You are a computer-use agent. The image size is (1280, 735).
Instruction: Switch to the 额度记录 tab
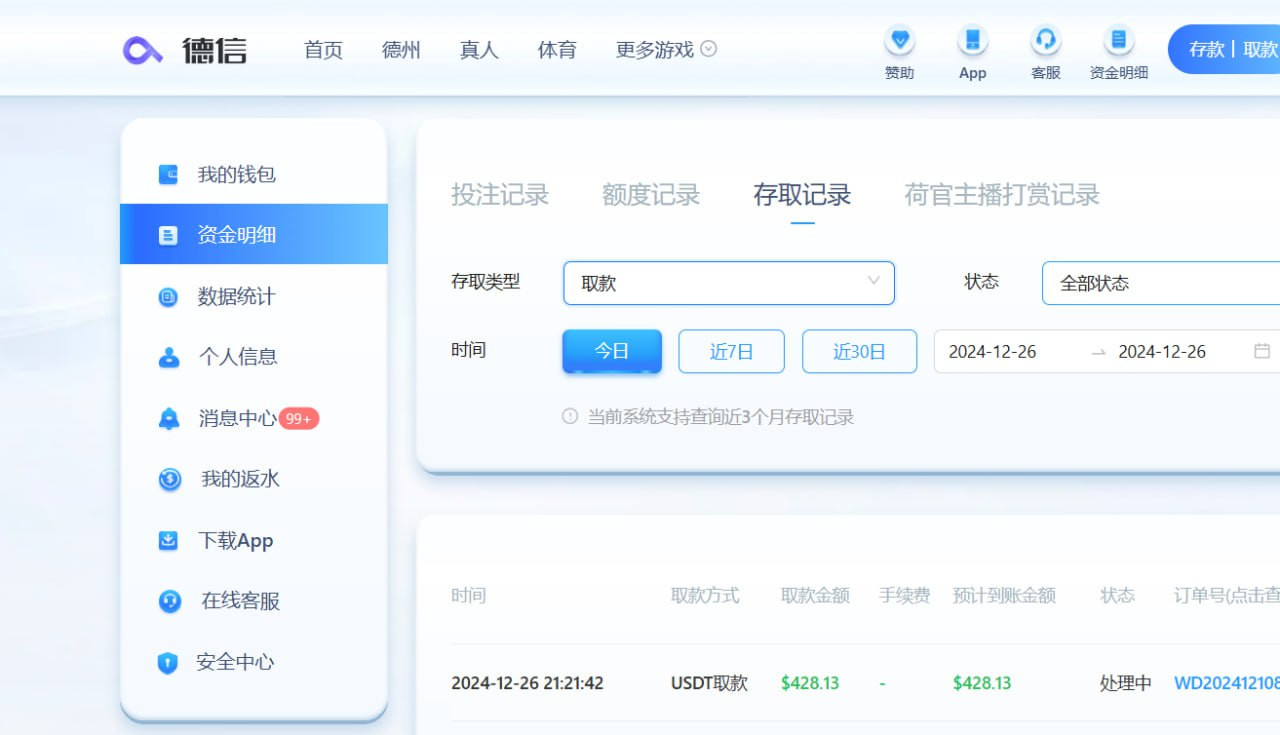(651, 194)
